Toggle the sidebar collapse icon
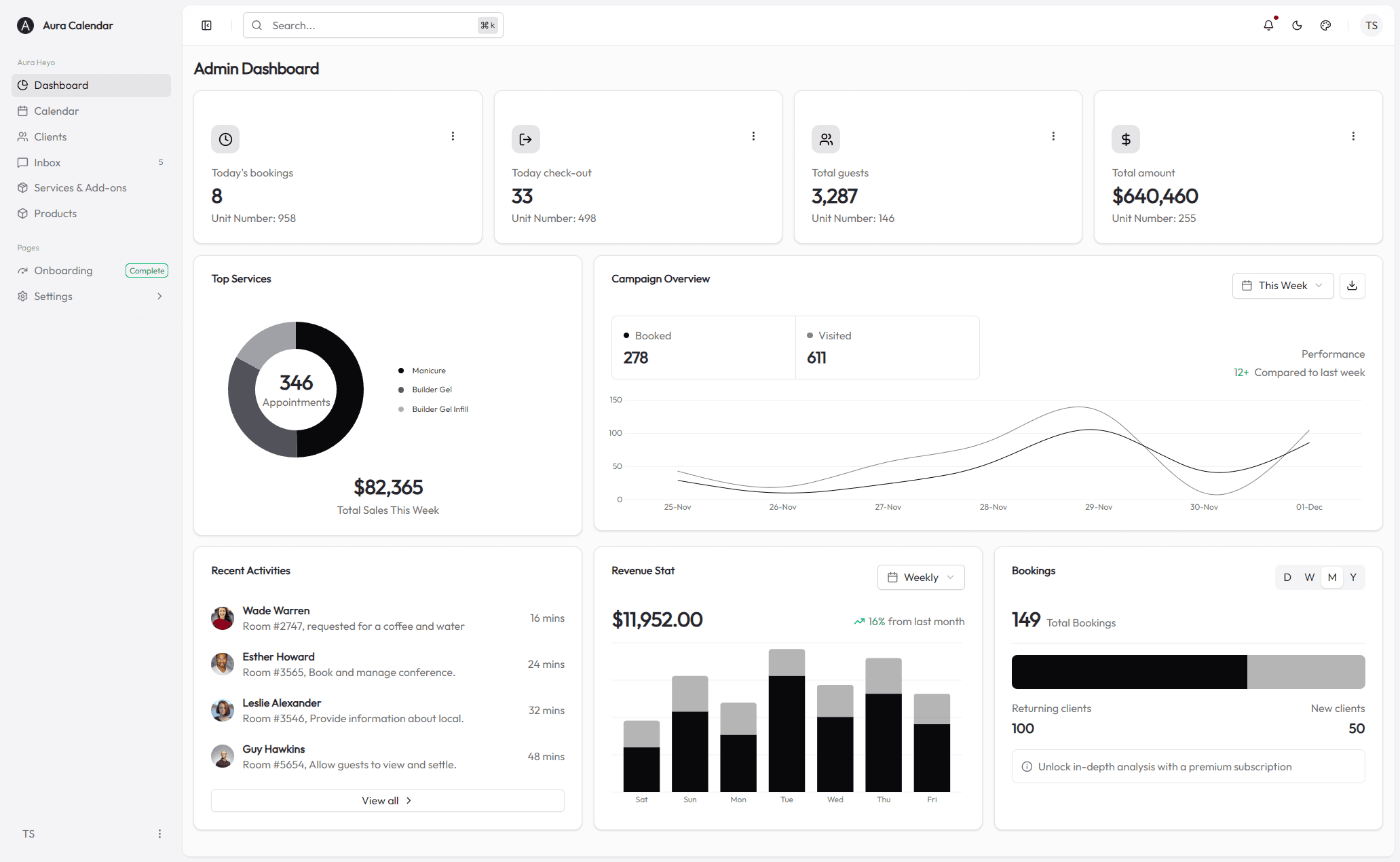The image size is (1400, 862). point(207,25)
